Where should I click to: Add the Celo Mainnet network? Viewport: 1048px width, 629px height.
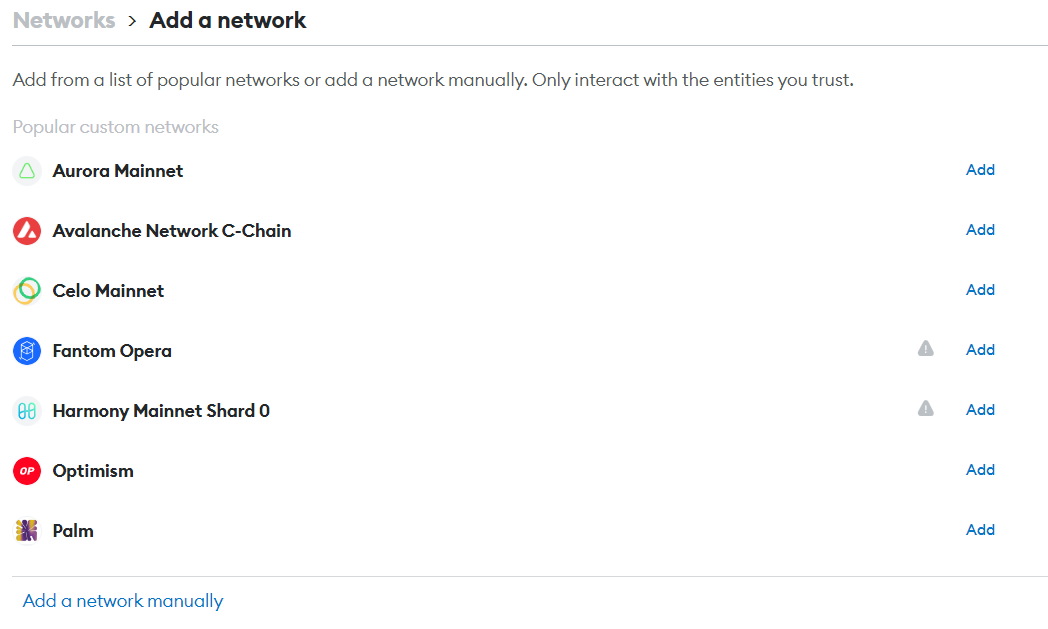pyautogui.click(x=980, y=290)
